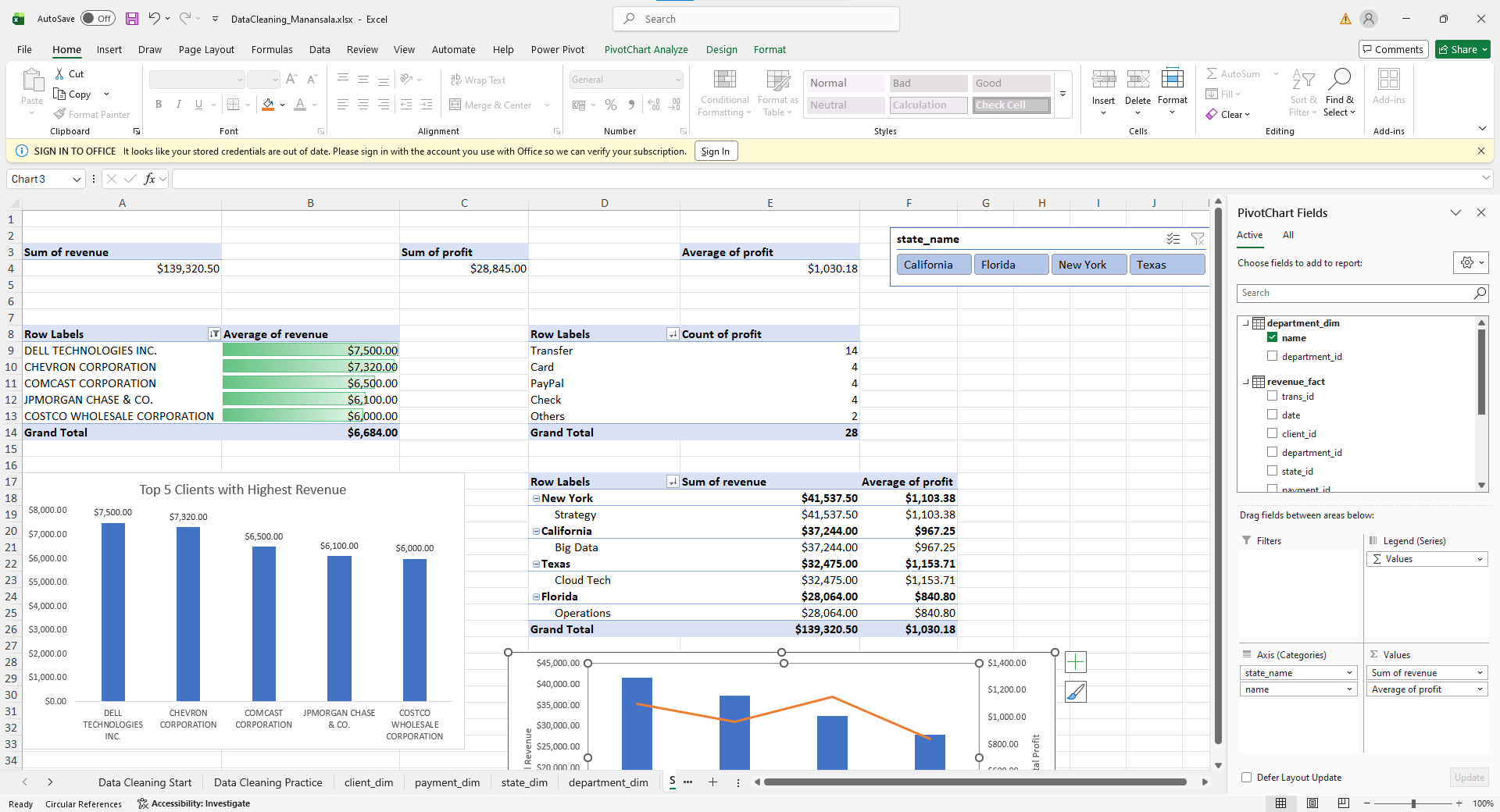Switch to the state_dim sheet tab
Viewport: 1500px width, 812px height.
point(524,782)
